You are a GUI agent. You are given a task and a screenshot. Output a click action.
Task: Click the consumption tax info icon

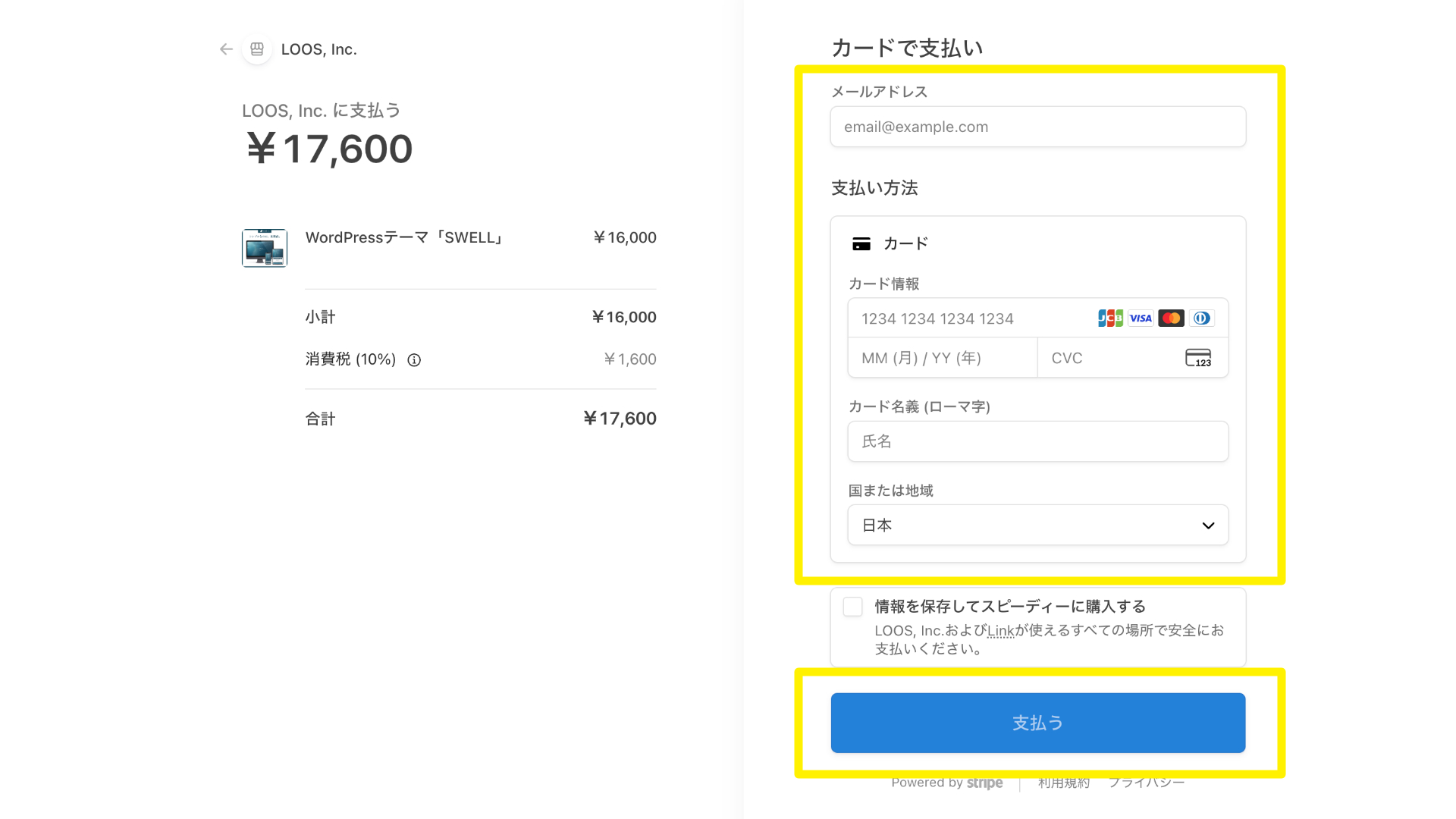click(414, 360)
